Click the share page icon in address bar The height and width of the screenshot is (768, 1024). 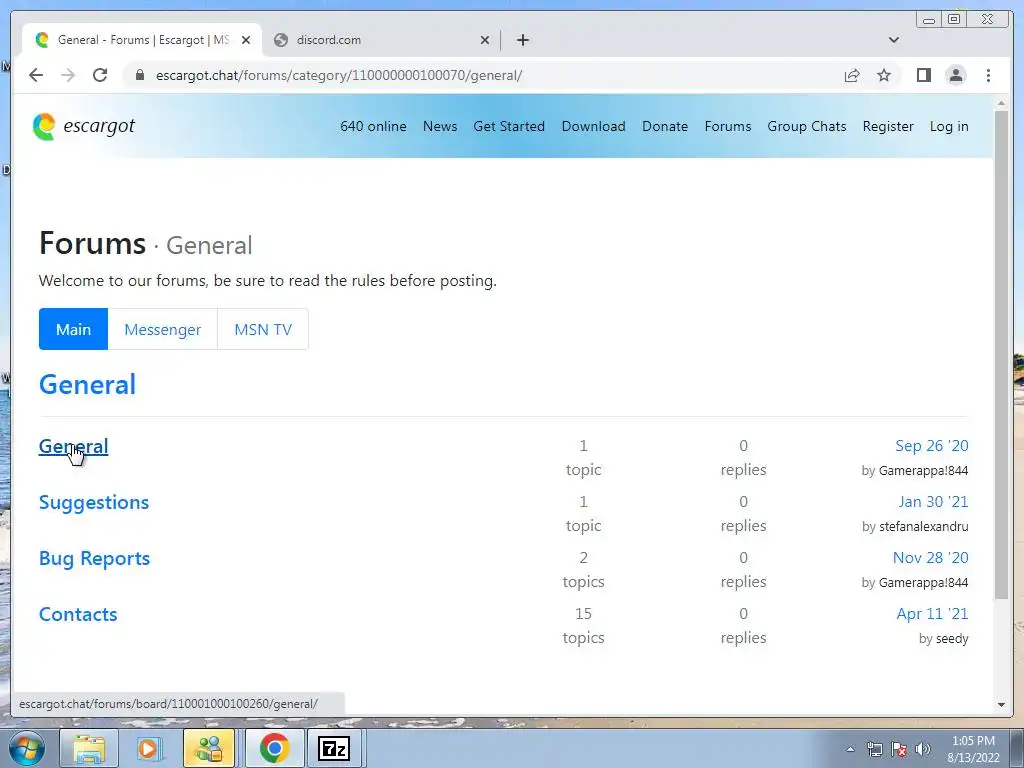(x=852, y=75)
